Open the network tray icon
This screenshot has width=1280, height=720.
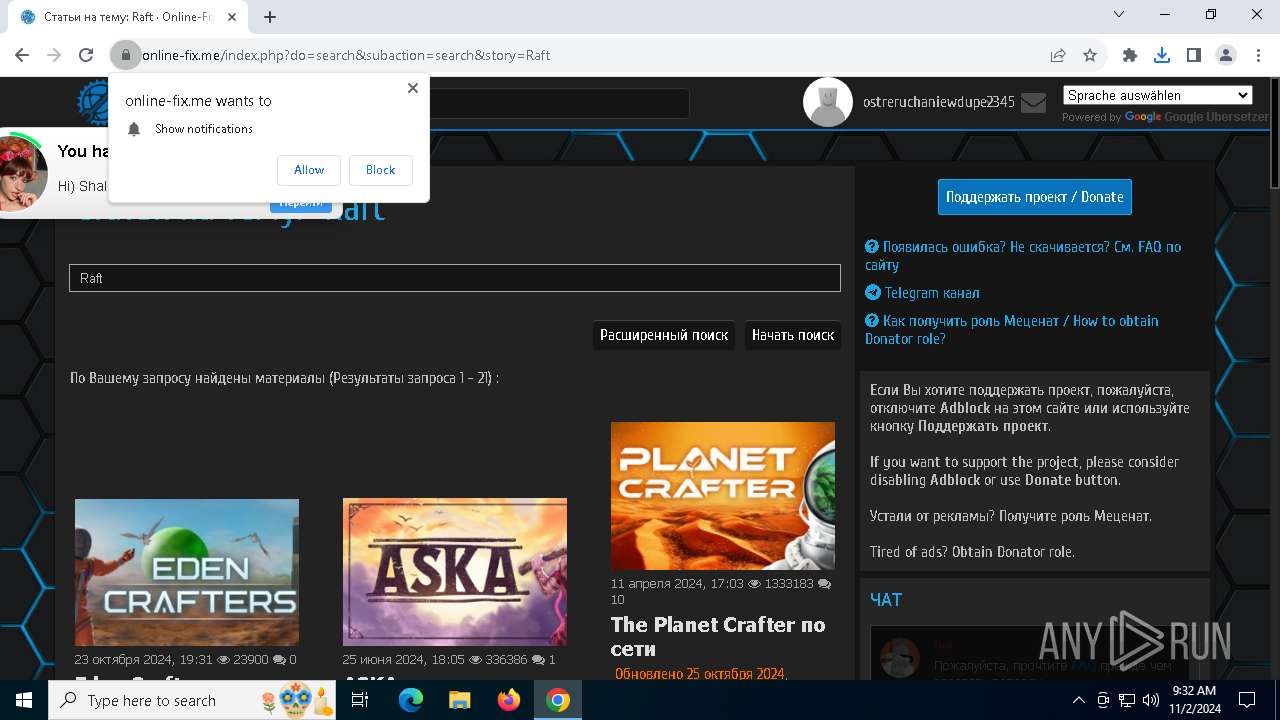1127,700
